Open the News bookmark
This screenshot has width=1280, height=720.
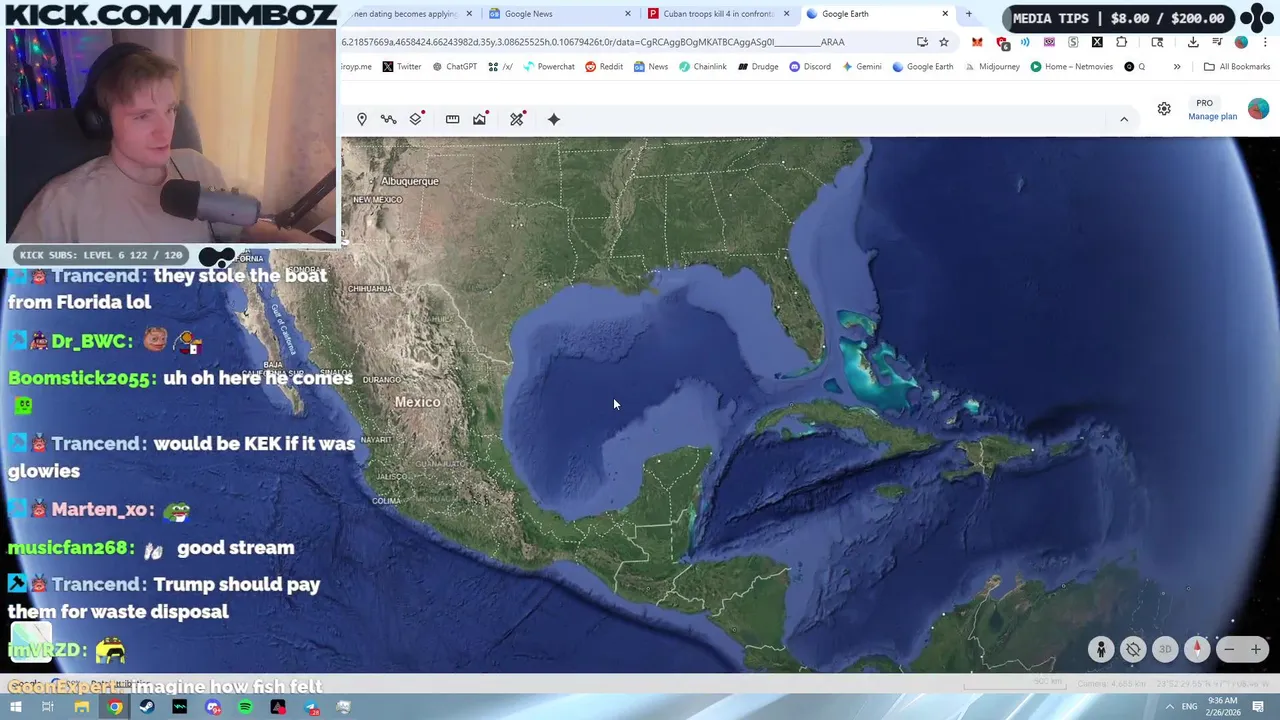point(651,67)
